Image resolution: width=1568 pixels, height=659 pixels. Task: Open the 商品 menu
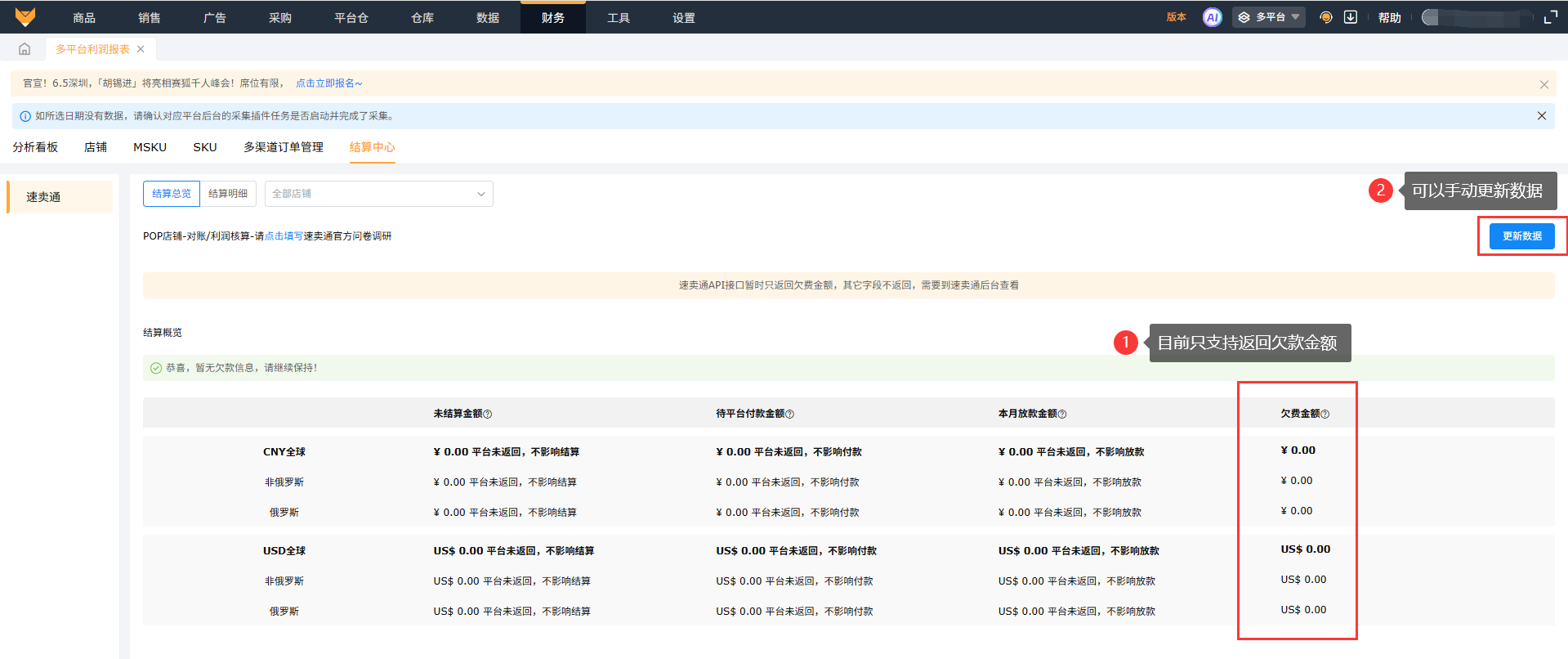pos(84,18)
